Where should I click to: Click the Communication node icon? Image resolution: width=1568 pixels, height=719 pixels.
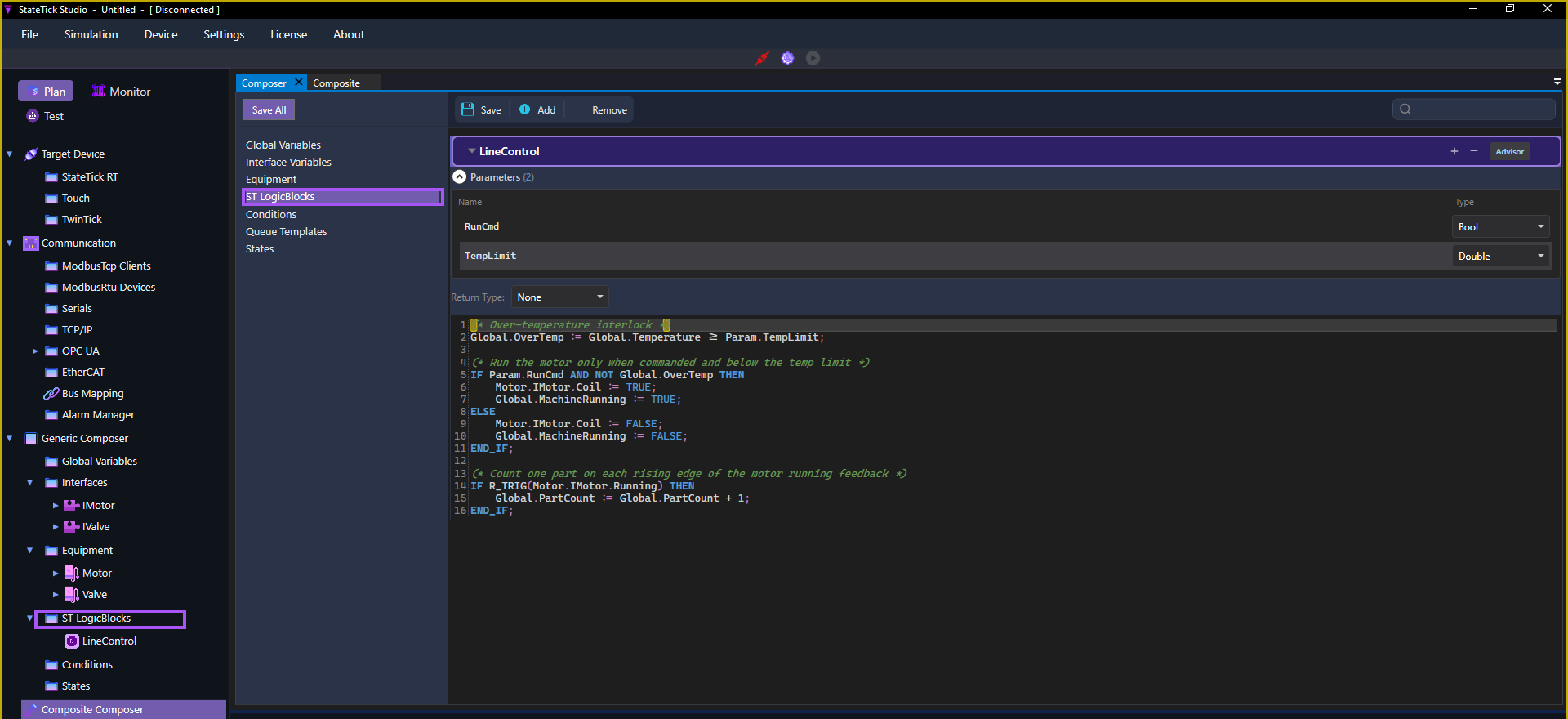[31, 243]
